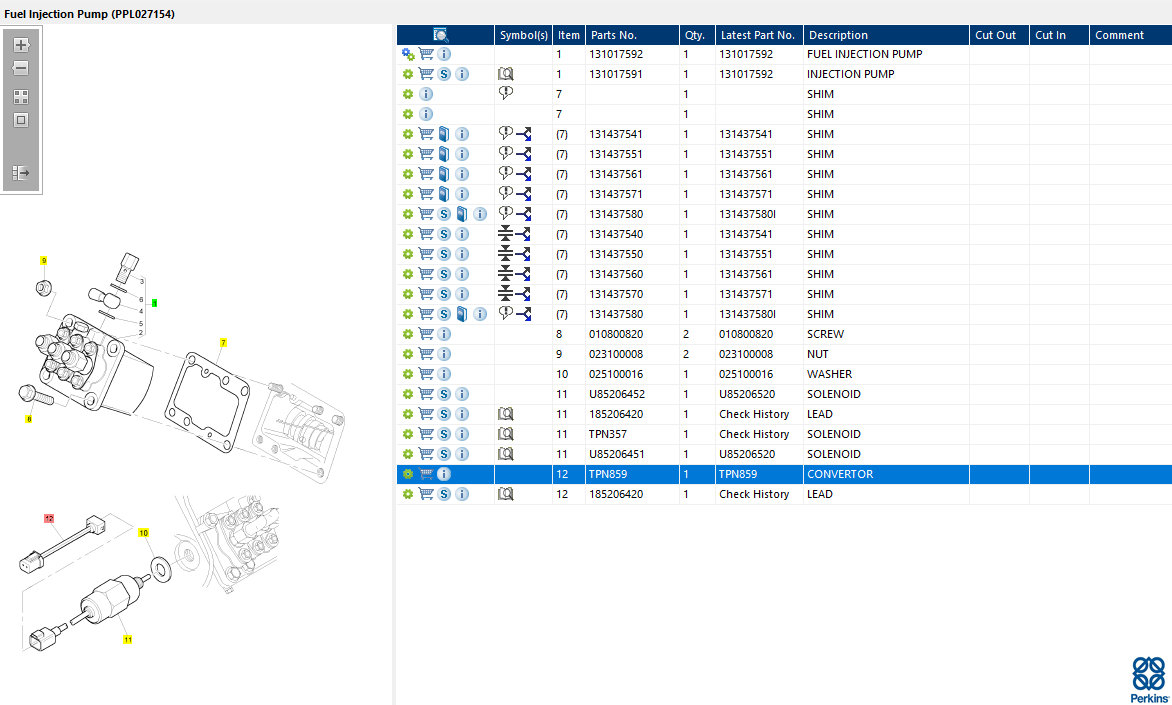Screen dimensions: 1172x705
Task: Click history book symbol for TPN357
Action: 506,434
